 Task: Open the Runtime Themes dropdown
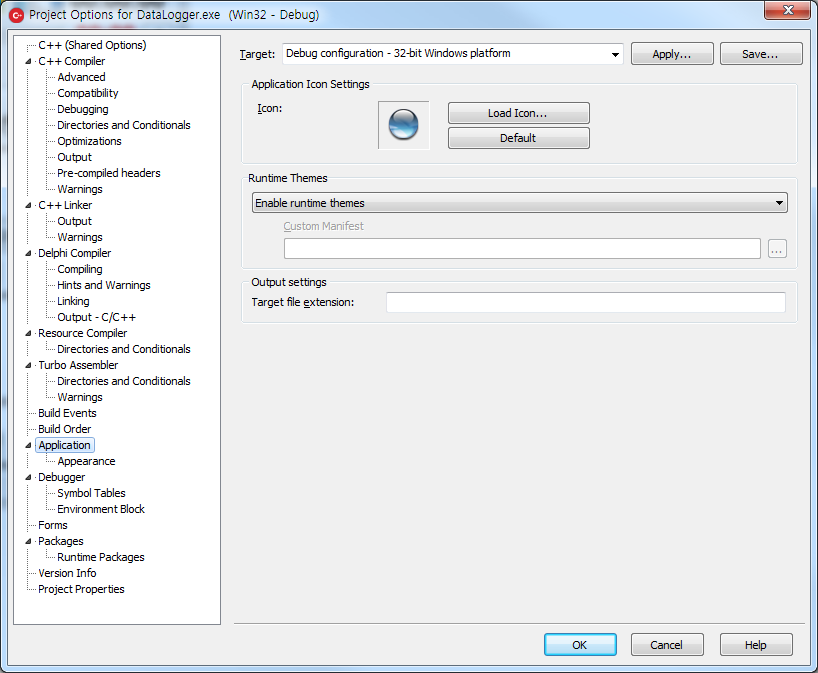519,203
